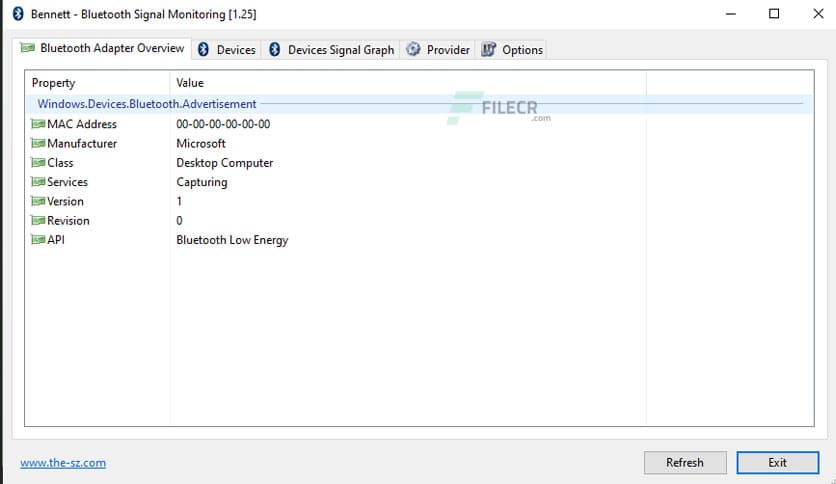The width and height of the screenshot is (836, 484).
Task: Click the Exit button
Action: coord(777,463)
